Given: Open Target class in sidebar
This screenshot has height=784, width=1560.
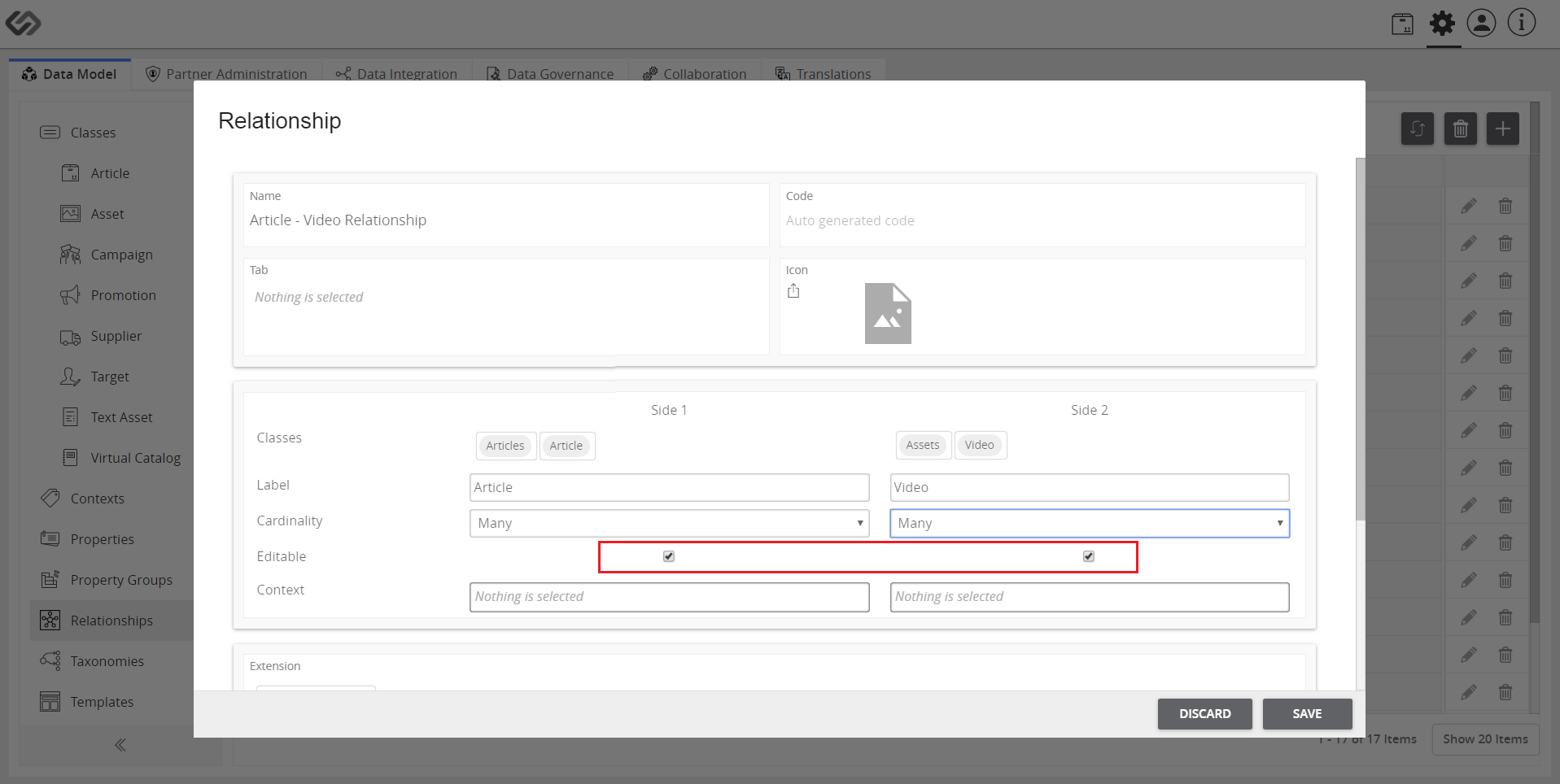Looking at the screenshot, I should click(x=110, y=377).
